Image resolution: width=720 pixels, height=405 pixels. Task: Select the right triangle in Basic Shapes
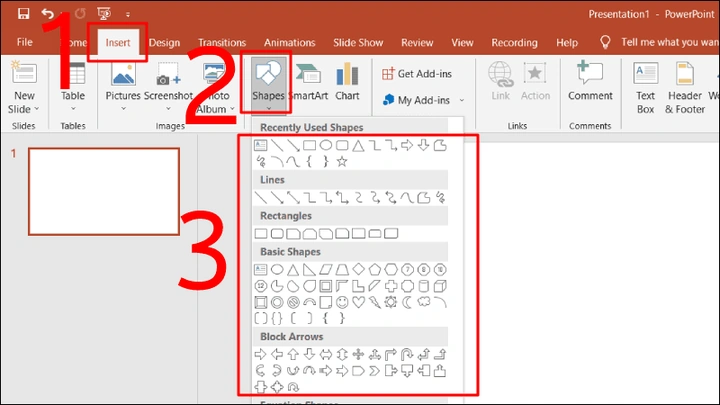click(309, 270)
